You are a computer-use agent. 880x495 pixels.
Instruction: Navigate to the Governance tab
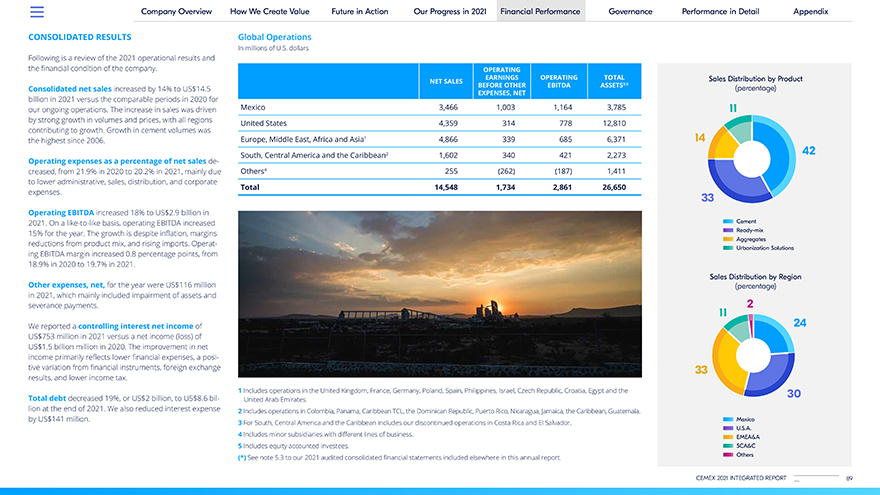(x=630, y=11)
